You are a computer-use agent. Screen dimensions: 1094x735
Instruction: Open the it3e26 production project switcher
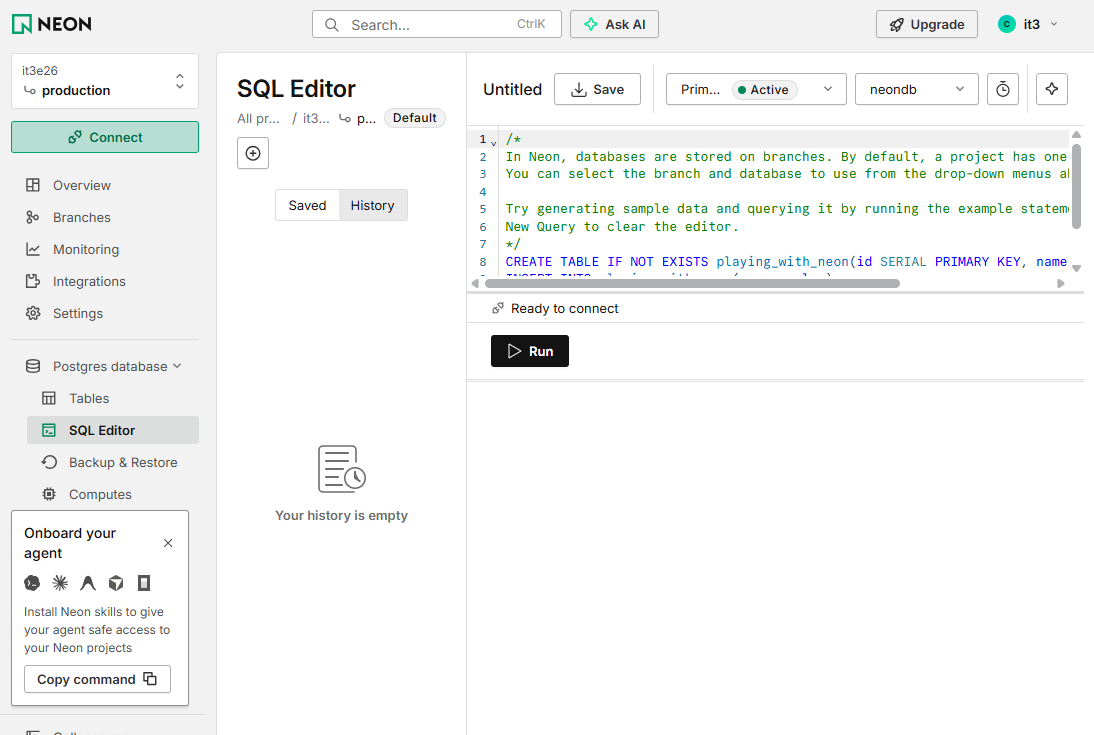[105, 81]
